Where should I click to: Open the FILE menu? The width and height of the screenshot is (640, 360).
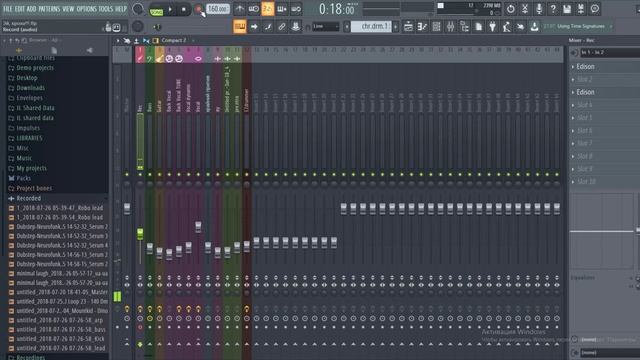(8, 9)
